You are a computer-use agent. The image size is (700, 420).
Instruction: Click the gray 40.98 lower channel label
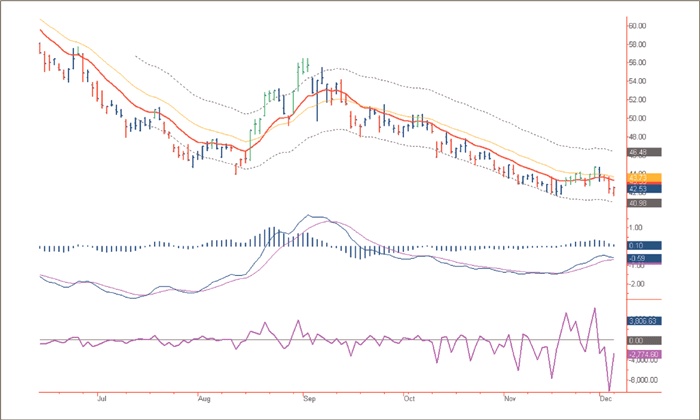tap(639, 204)
